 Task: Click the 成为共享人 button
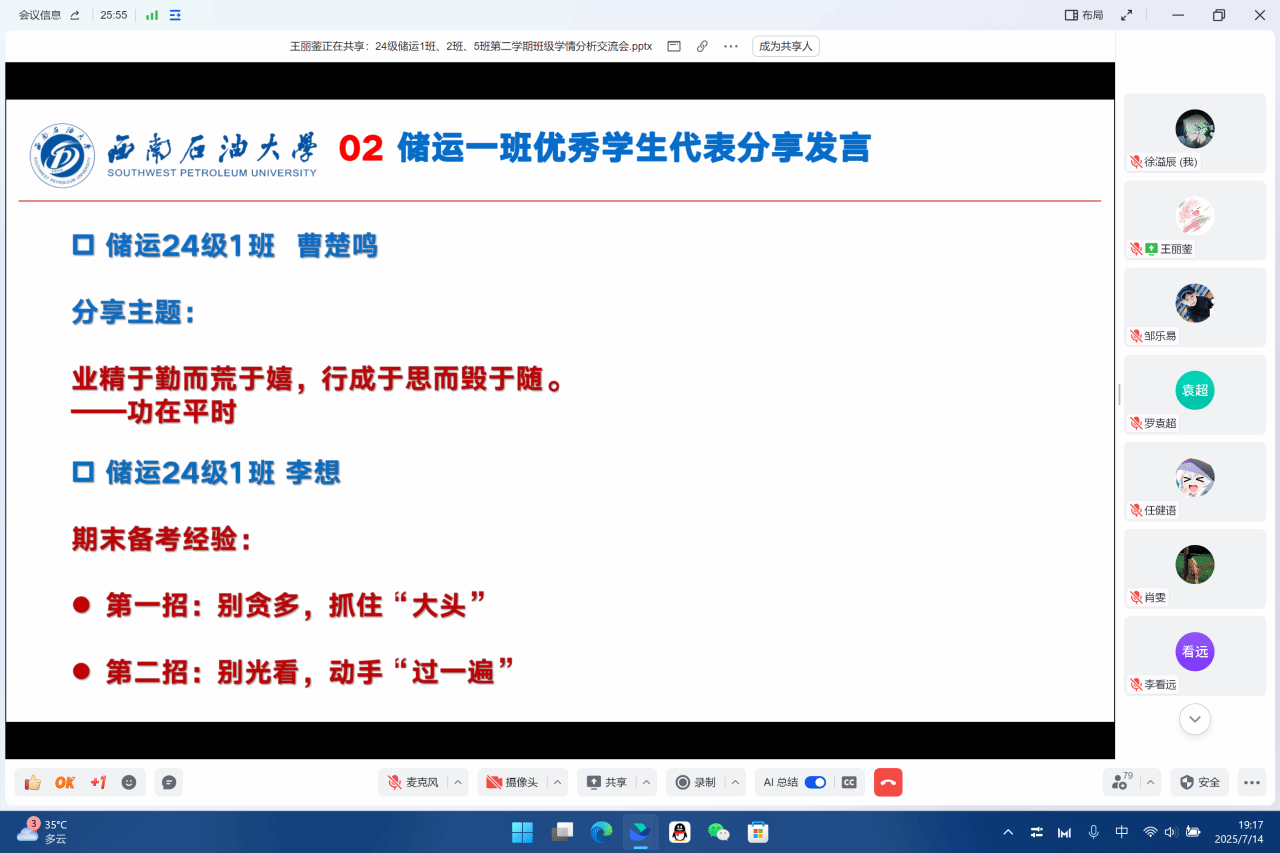pos(785,46)
